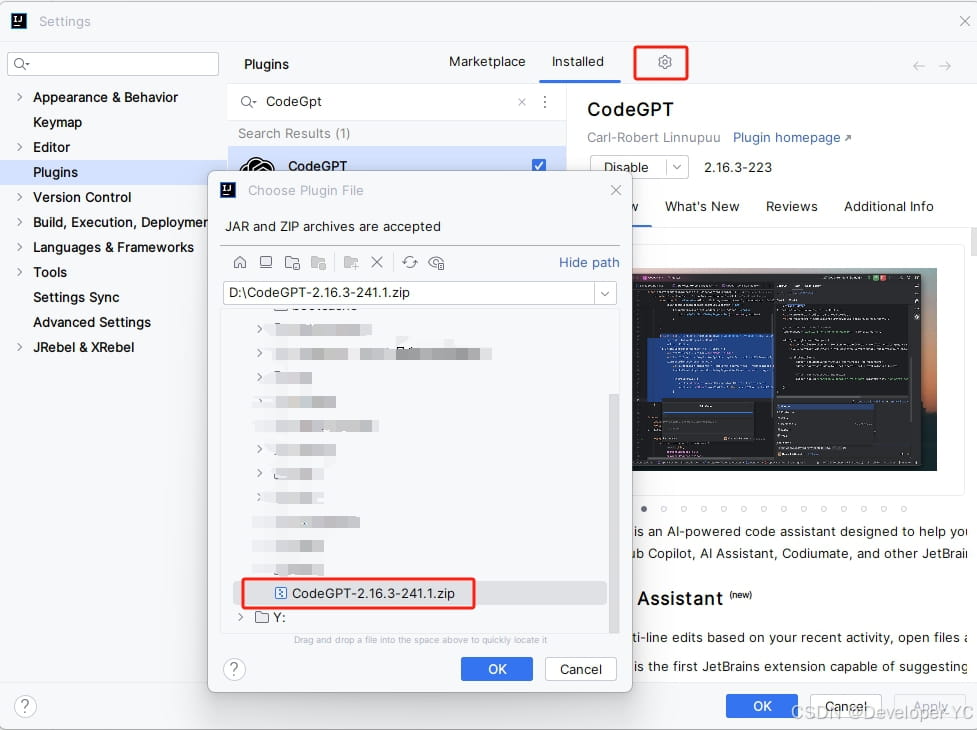Open the Disable button dropdown arrow

[x=677, y=167]
